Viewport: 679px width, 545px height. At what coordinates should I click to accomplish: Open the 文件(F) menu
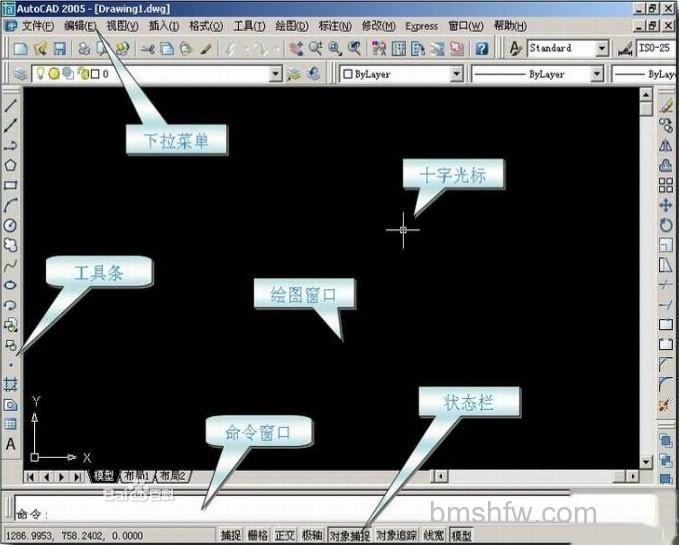coord(37,26)
